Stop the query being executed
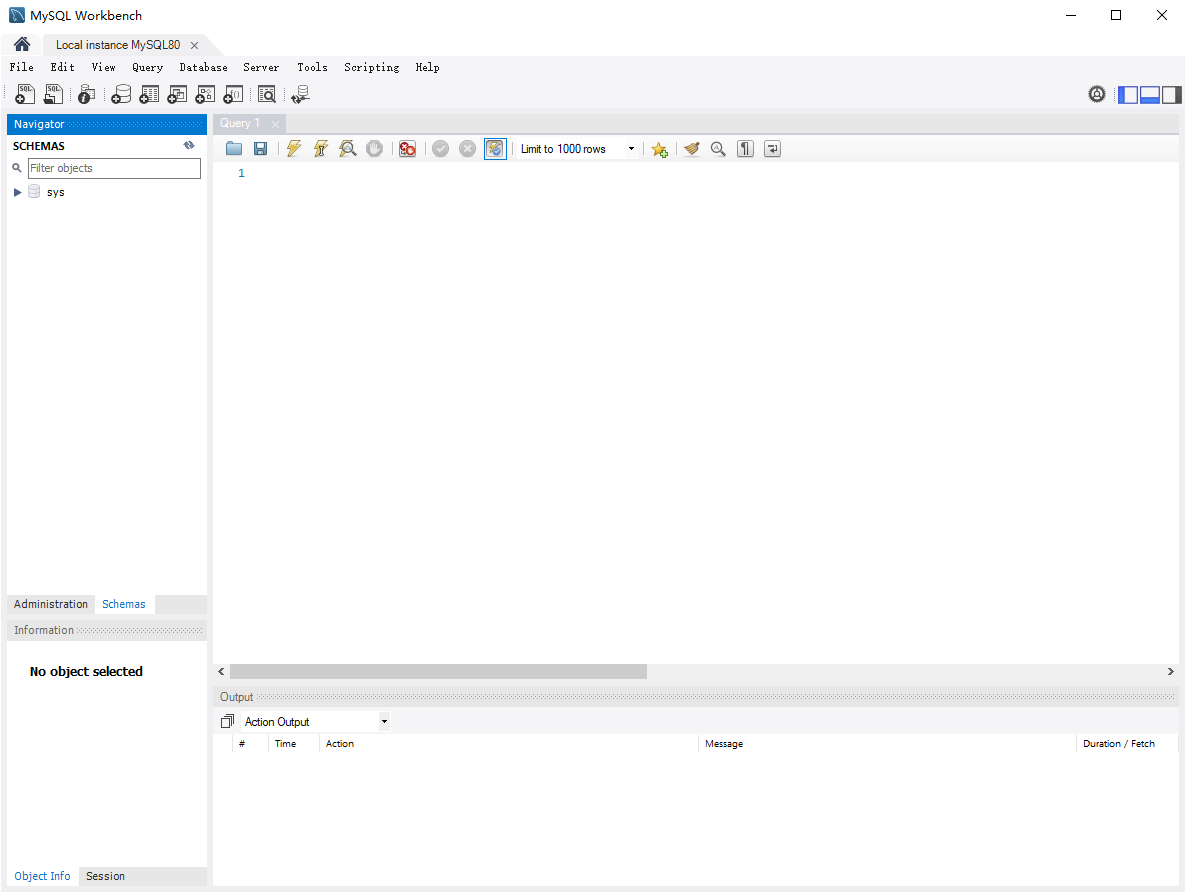1186x893 pixels. (x=374, y=149)
